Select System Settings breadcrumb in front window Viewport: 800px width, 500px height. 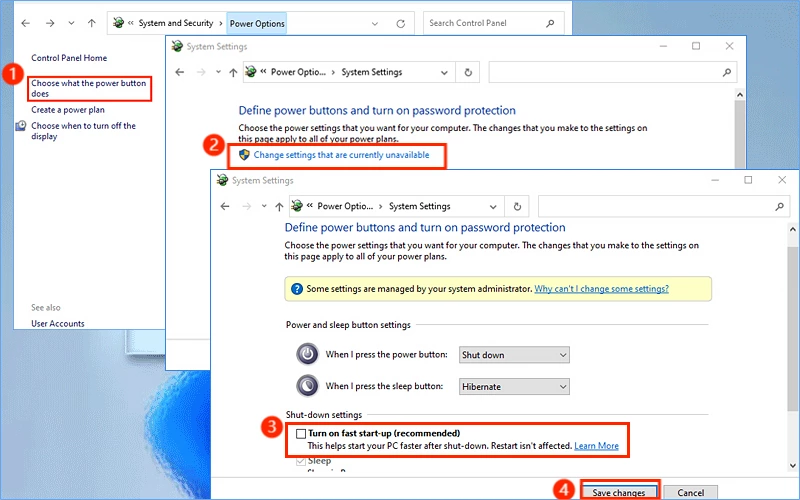click(x=419, y=206)
